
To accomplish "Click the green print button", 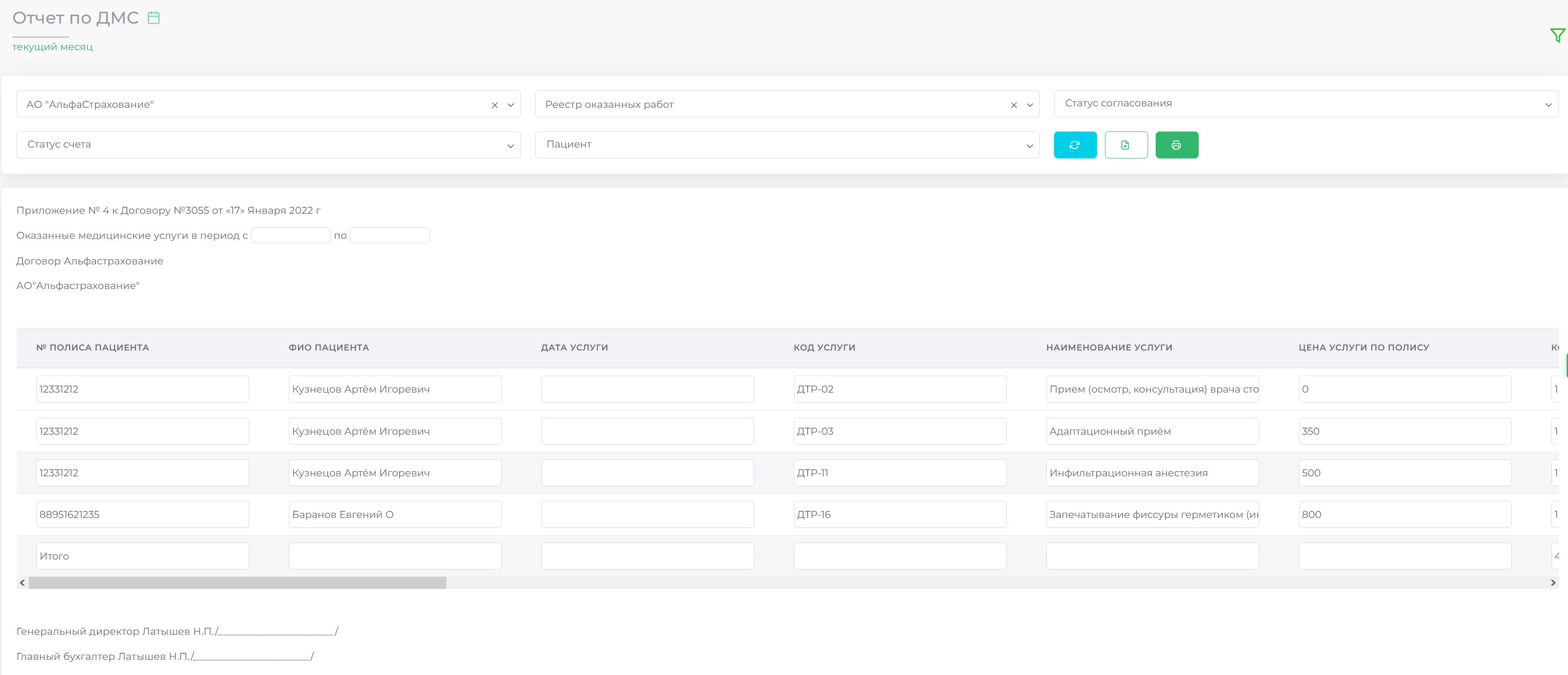I will coord(1176,145).
